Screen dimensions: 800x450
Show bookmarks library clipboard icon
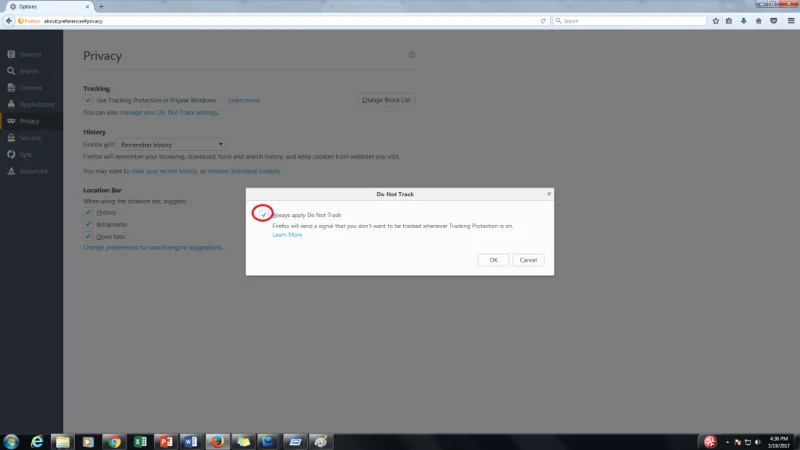tap(727, 20)
